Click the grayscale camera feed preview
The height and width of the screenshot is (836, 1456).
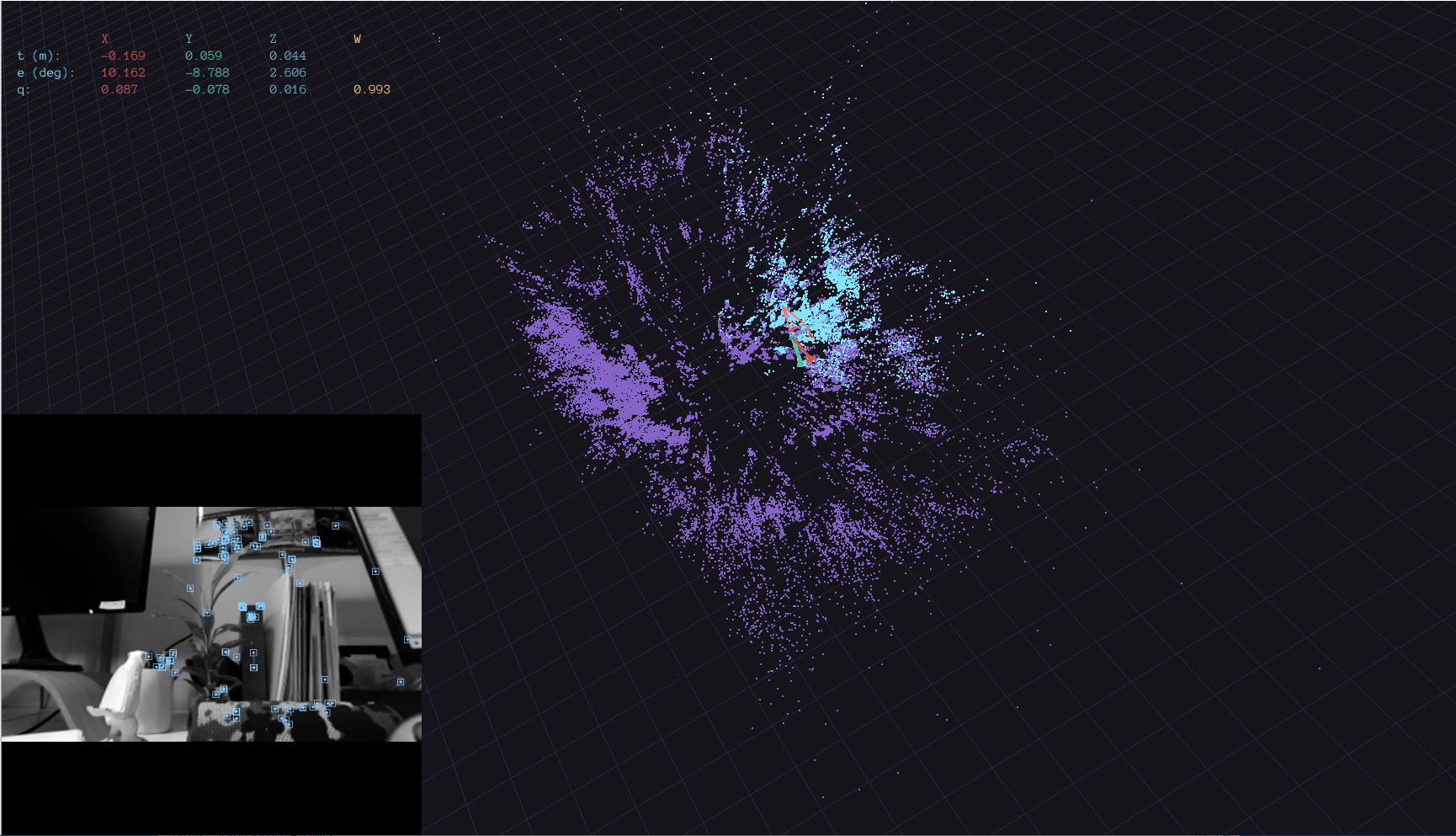tap(211, 624)
